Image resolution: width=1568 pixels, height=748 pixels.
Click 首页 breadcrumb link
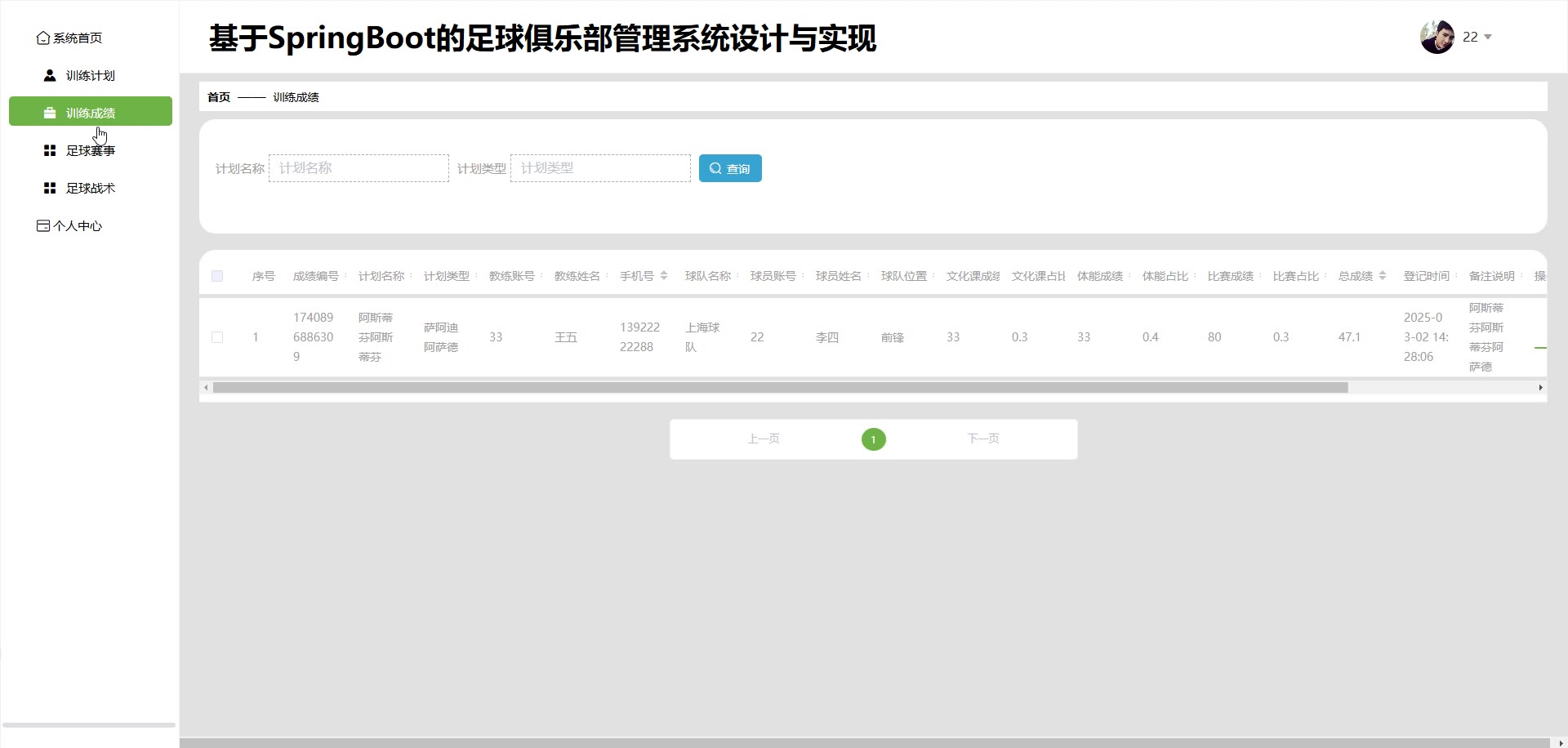(219, 97)
